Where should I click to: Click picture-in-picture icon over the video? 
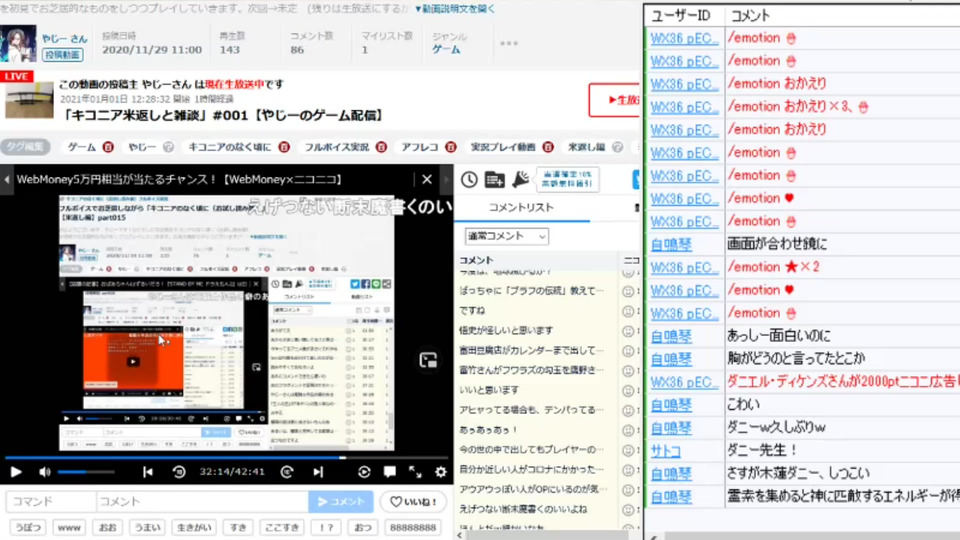[428, 360]
